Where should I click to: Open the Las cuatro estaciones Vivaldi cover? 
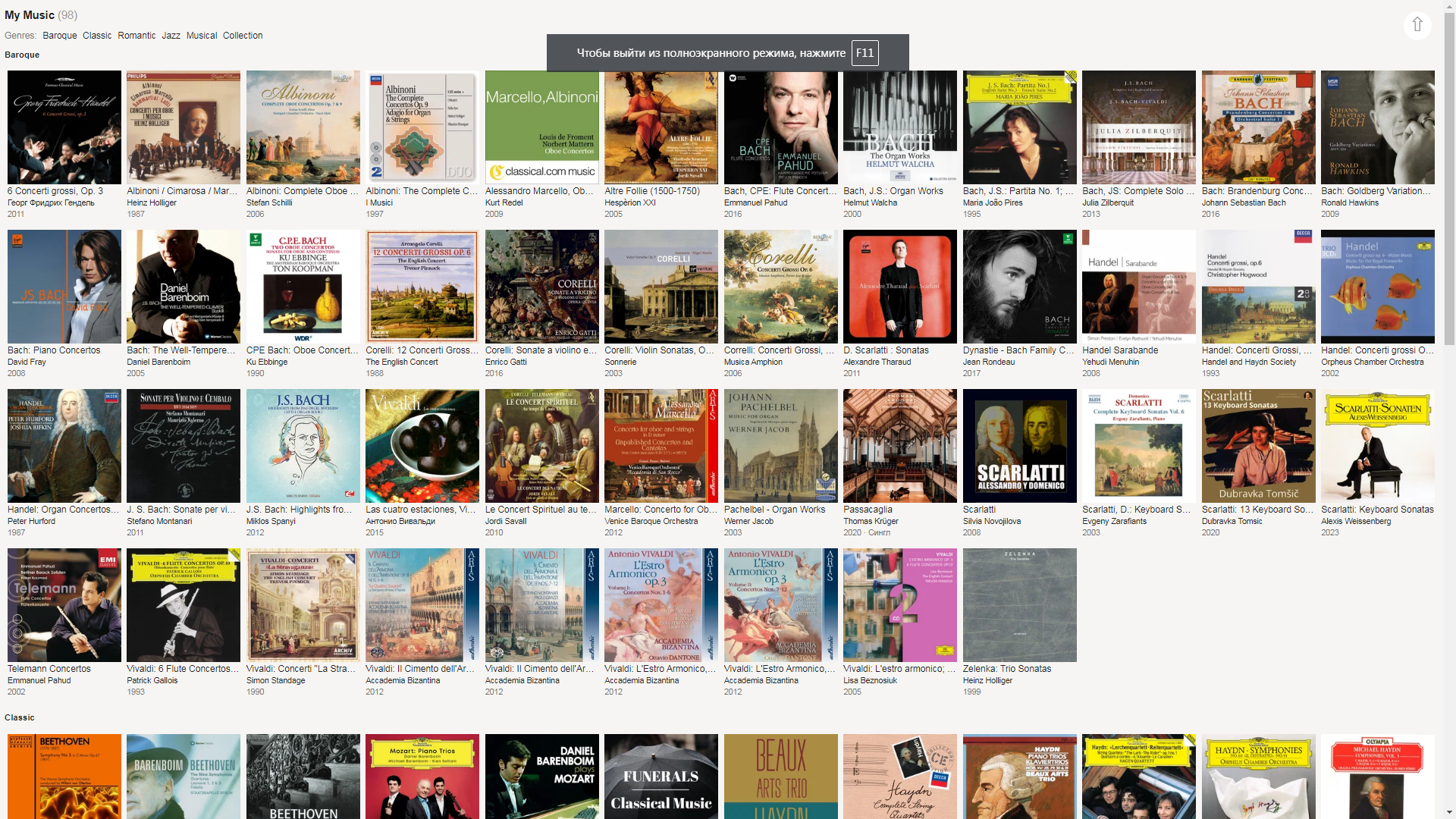pyautogui.click(x=422, y=446)
